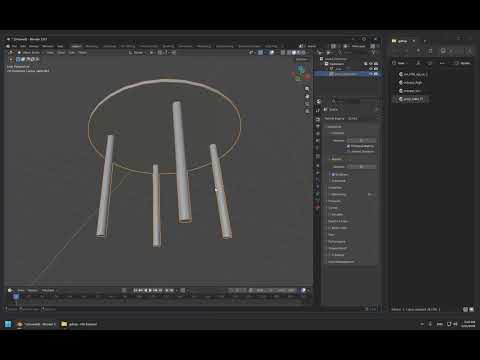Toggle perspective/orthographic view icon
Screen dimensions: 480x360
[x=307, y=111]
